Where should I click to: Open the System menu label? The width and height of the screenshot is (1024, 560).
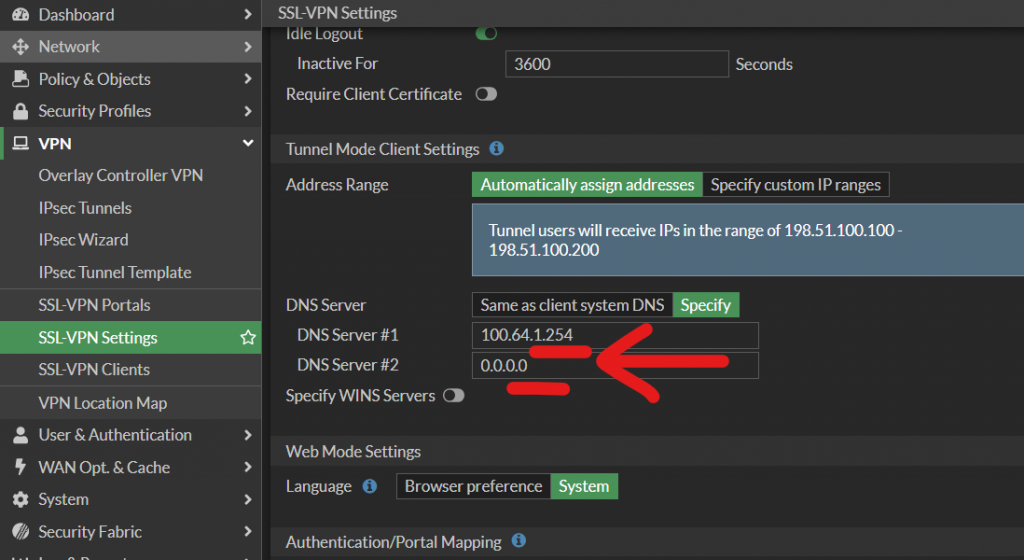[63, 499]
